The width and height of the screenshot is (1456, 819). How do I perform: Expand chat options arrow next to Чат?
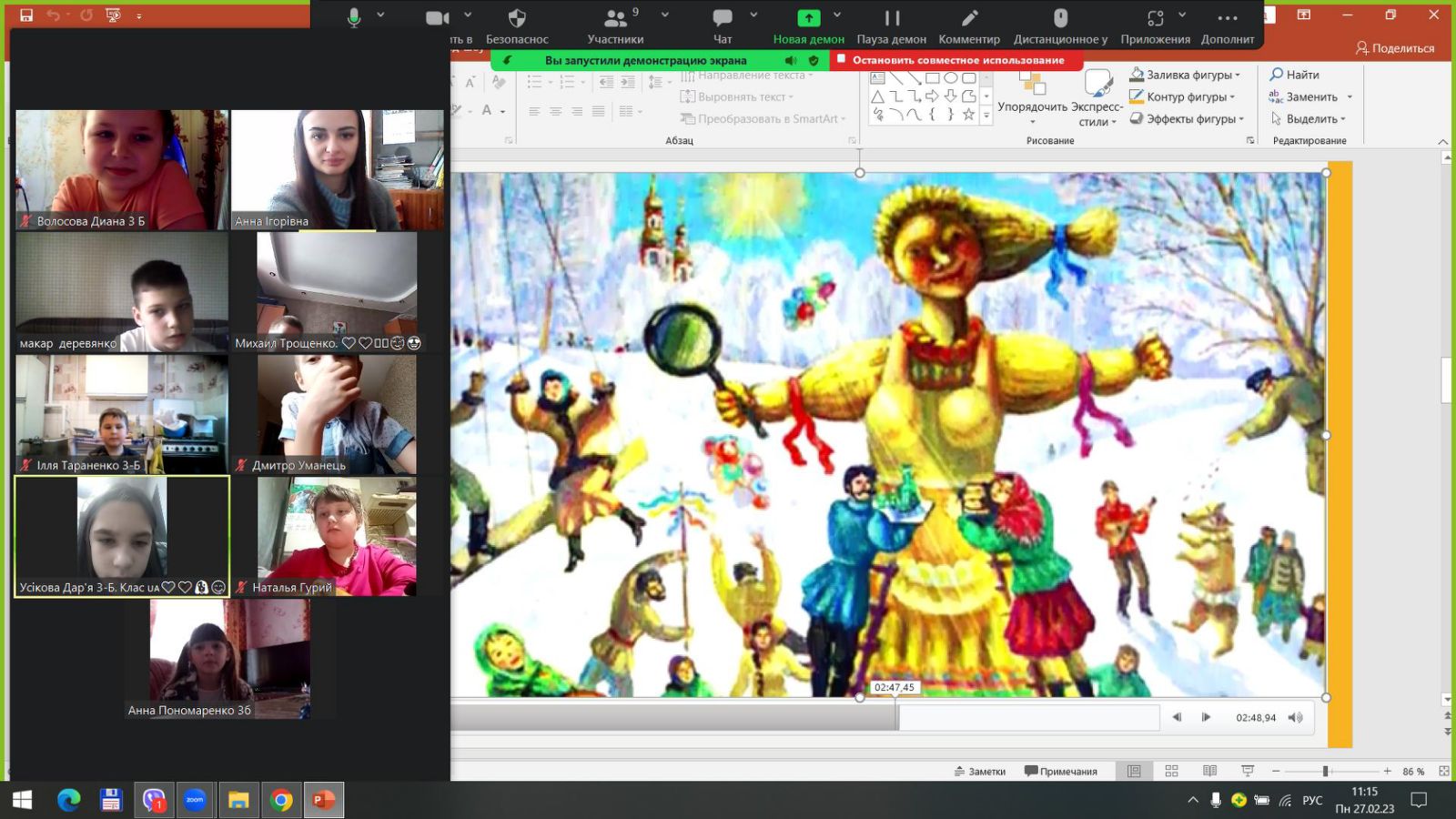coord(753,15)
